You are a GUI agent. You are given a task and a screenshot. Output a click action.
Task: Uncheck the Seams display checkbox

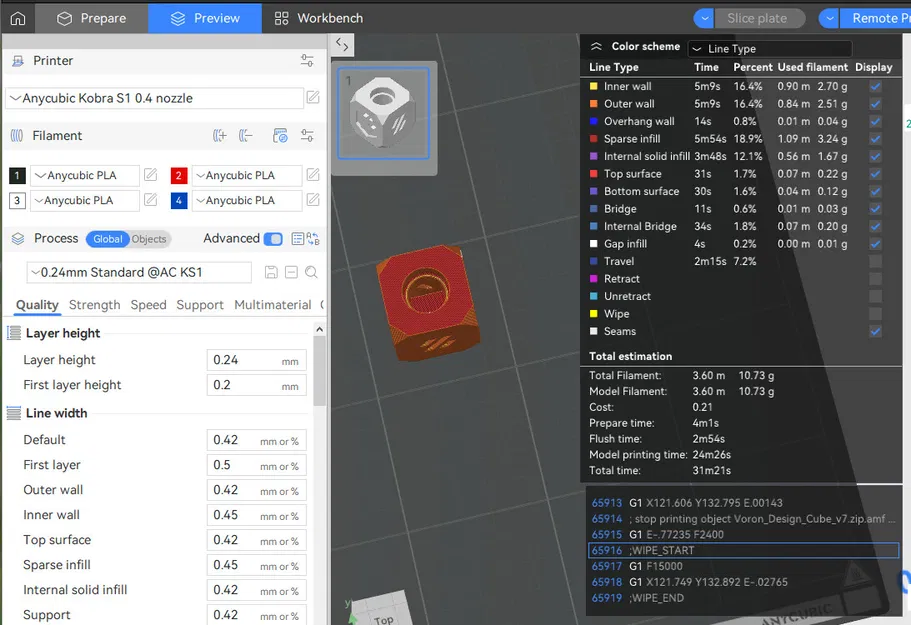click(875, 331)
